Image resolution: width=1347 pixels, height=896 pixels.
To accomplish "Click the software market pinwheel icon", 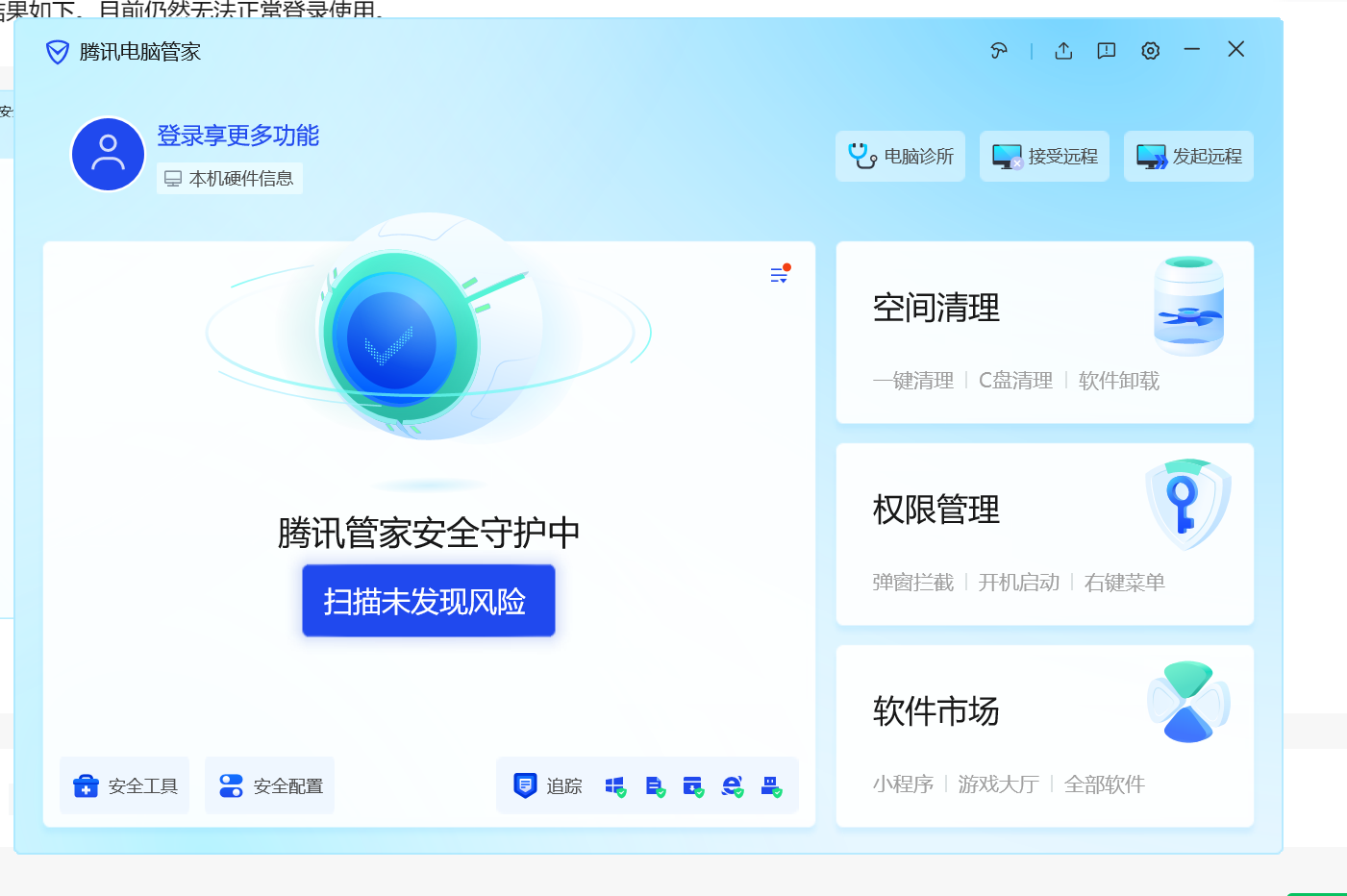I will (x=1188, y=703).
